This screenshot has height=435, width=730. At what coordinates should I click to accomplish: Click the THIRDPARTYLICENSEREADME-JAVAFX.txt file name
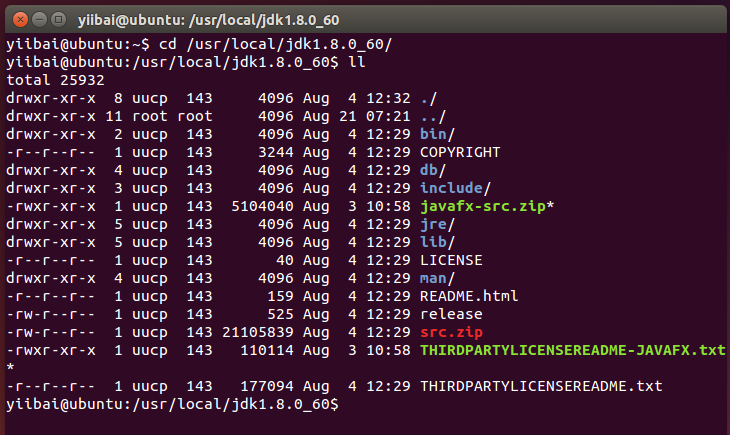click(x=573, y=350)
